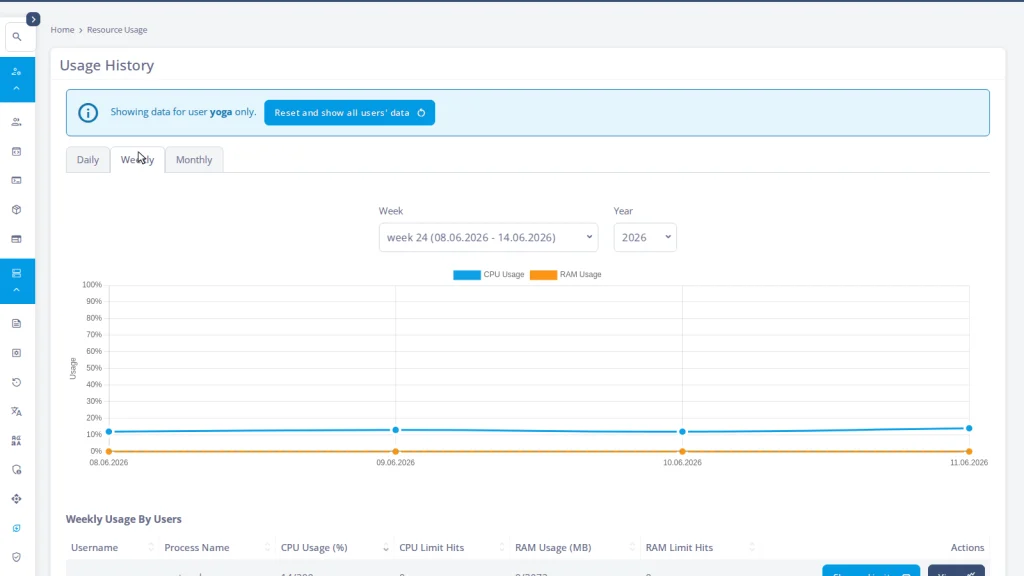Sort table by CPU Limit Hits column

[x=451, y=547]
